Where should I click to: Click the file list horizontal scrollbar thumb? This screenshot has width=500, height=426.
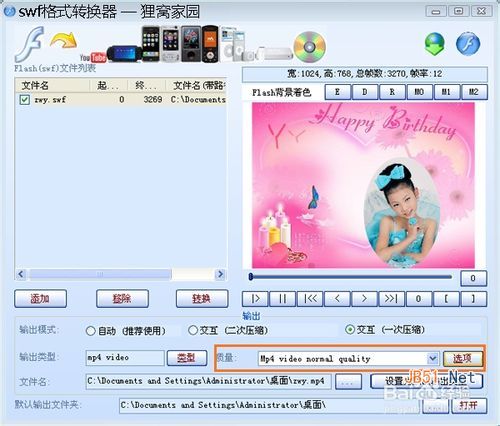(100, 274)
